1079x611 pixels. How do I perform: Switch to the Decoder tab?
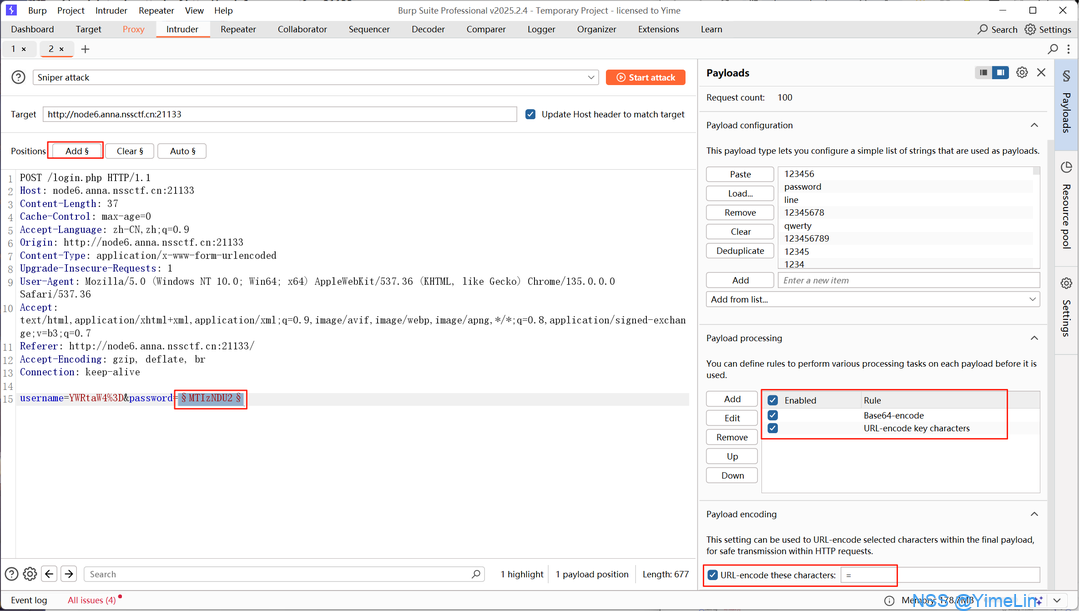point(428,30)
